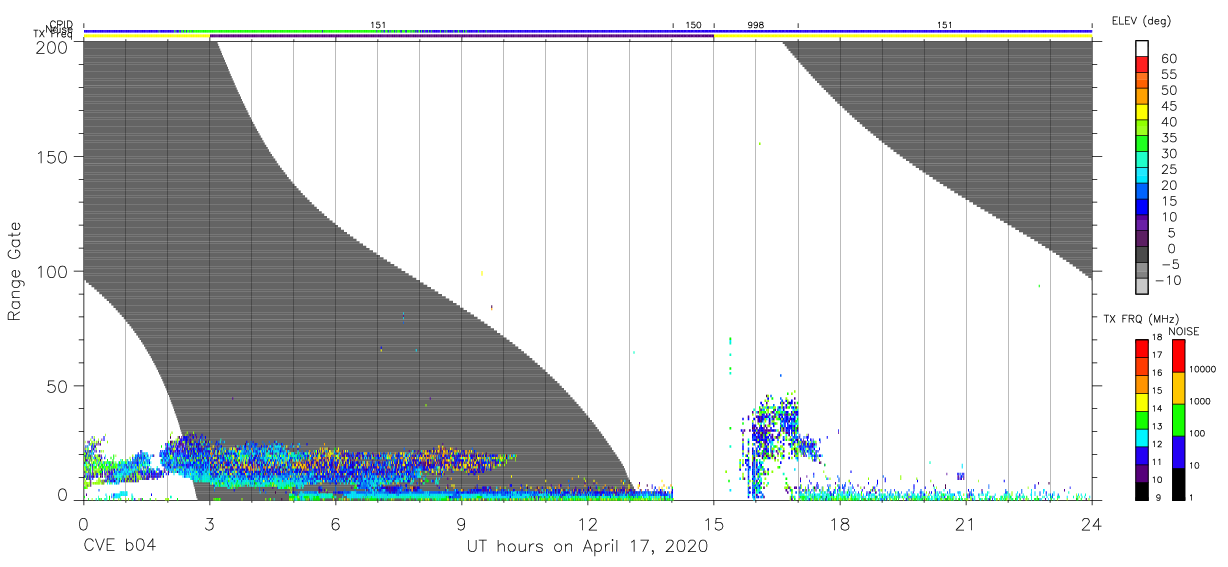Screen dimensions: 1228x567
Task: Click the NOISE scale value 10000
Action: pyautogui.click(x=1201, y=370)
